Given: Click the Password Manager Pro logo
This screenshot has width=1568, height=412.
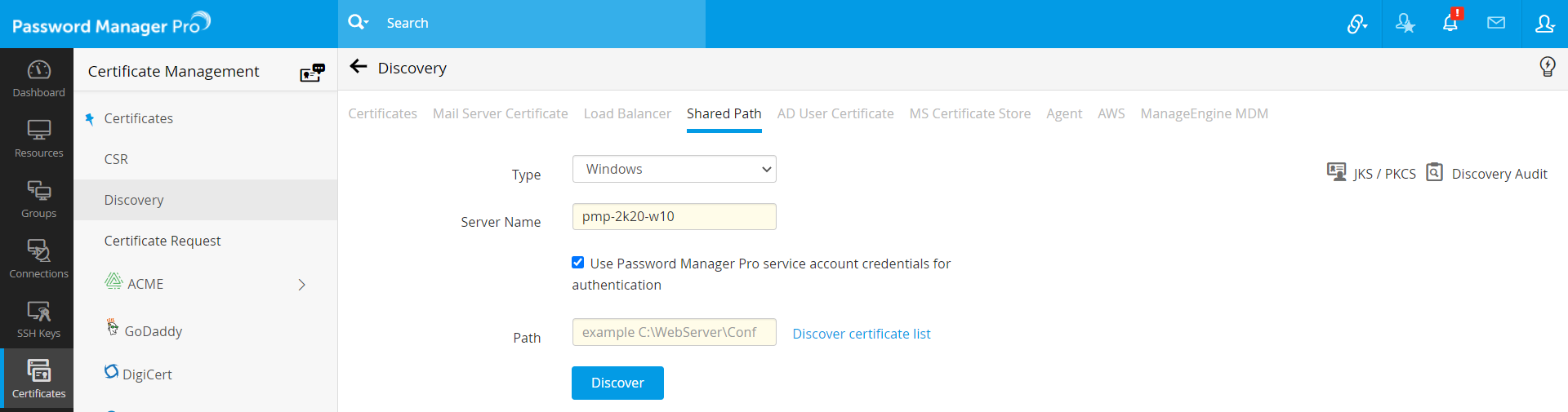Looking at the screenshot, I should (111, 24).
